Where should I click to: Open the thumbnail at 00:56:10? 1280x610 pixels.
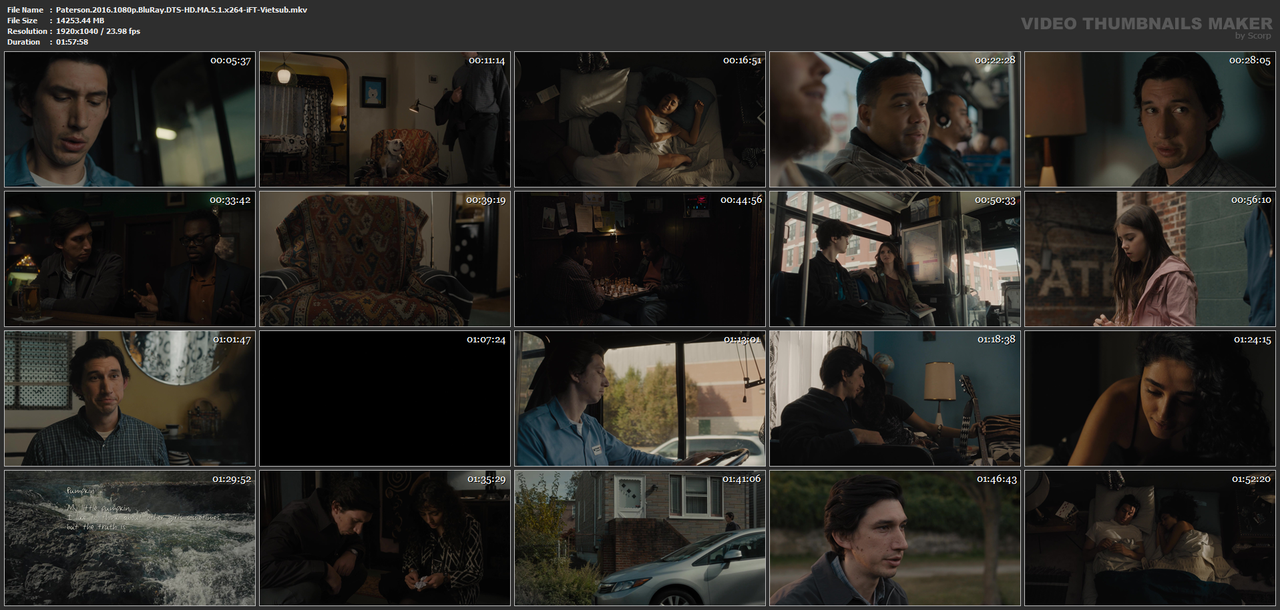point(1150,259)
